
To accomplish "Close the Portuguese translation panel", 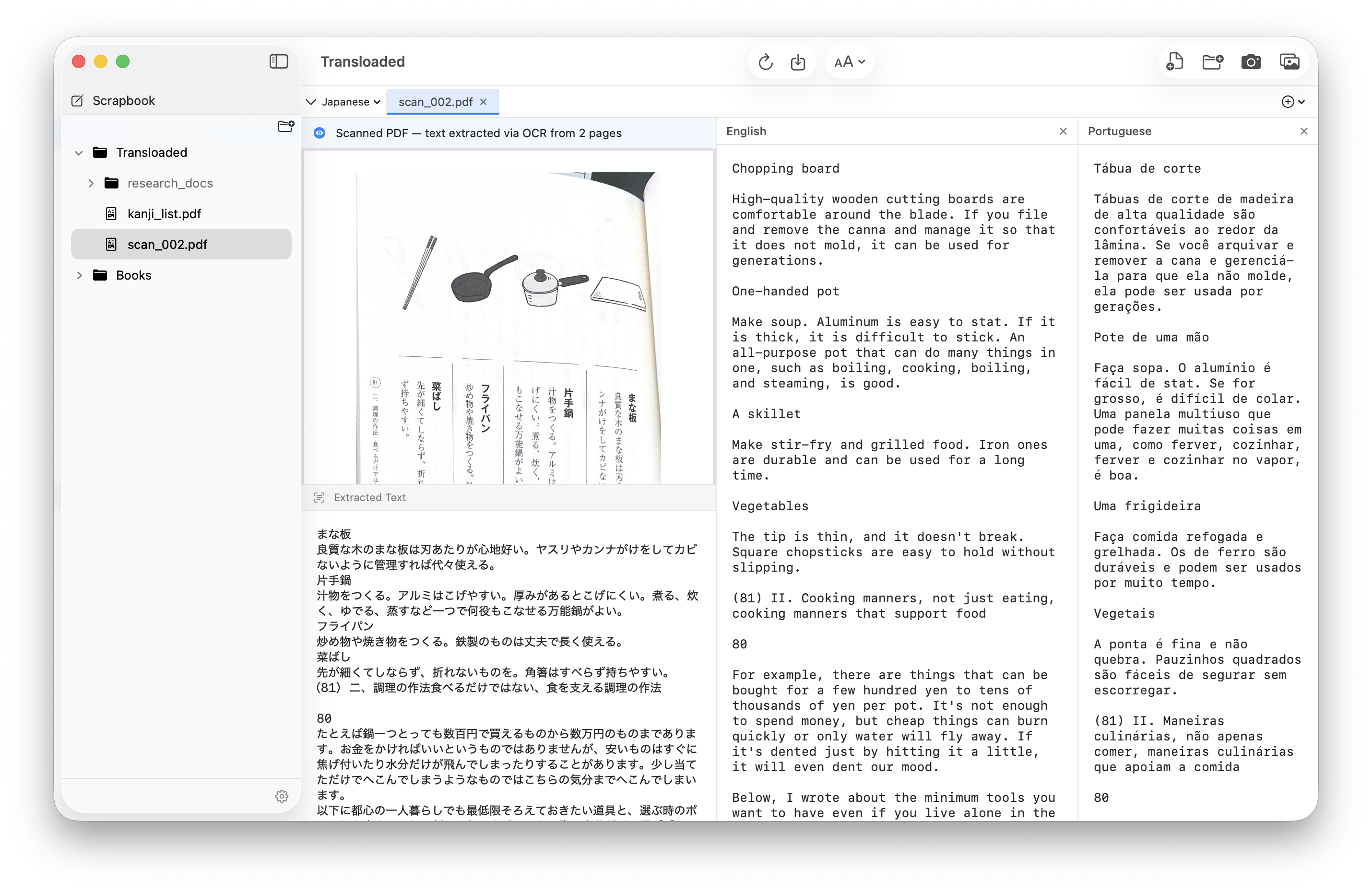I will tap(1304, 131).
